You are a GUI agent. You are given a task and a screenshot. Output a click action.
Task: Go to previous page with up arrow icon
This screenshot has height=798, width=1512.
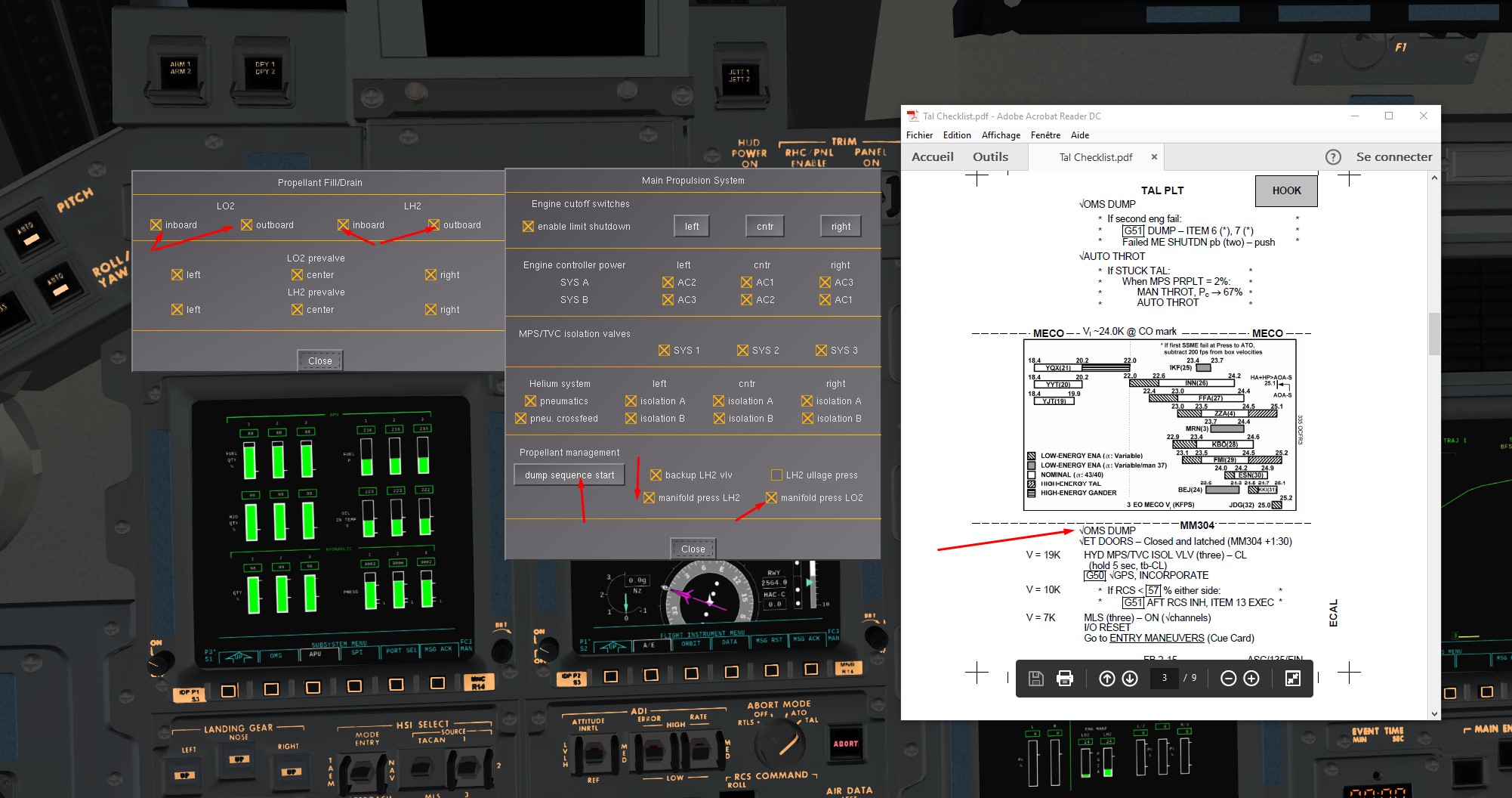pyautogui.click(x=1107, y=679)
